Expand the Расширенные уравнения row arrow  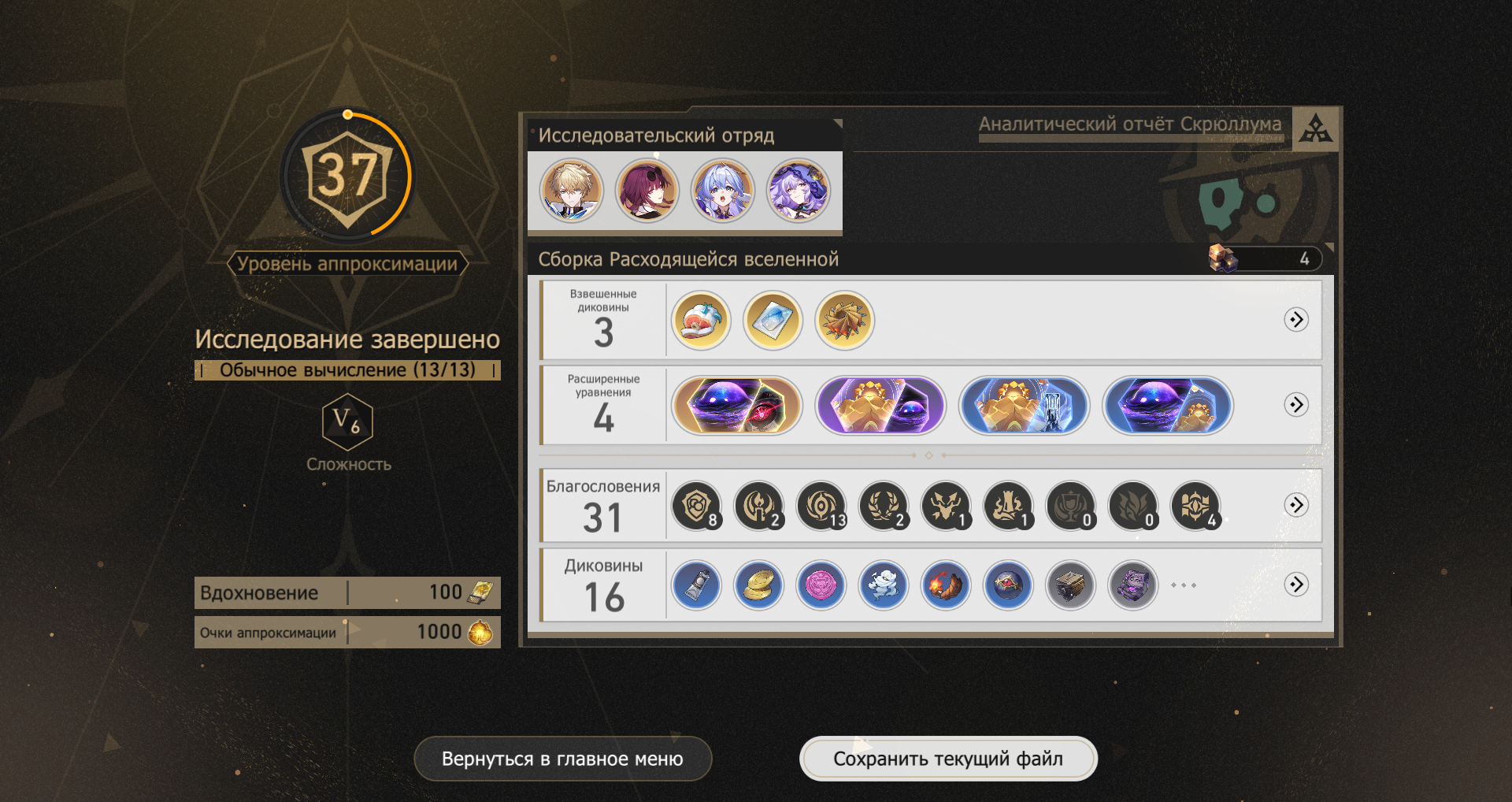(x=1296, y=404)
